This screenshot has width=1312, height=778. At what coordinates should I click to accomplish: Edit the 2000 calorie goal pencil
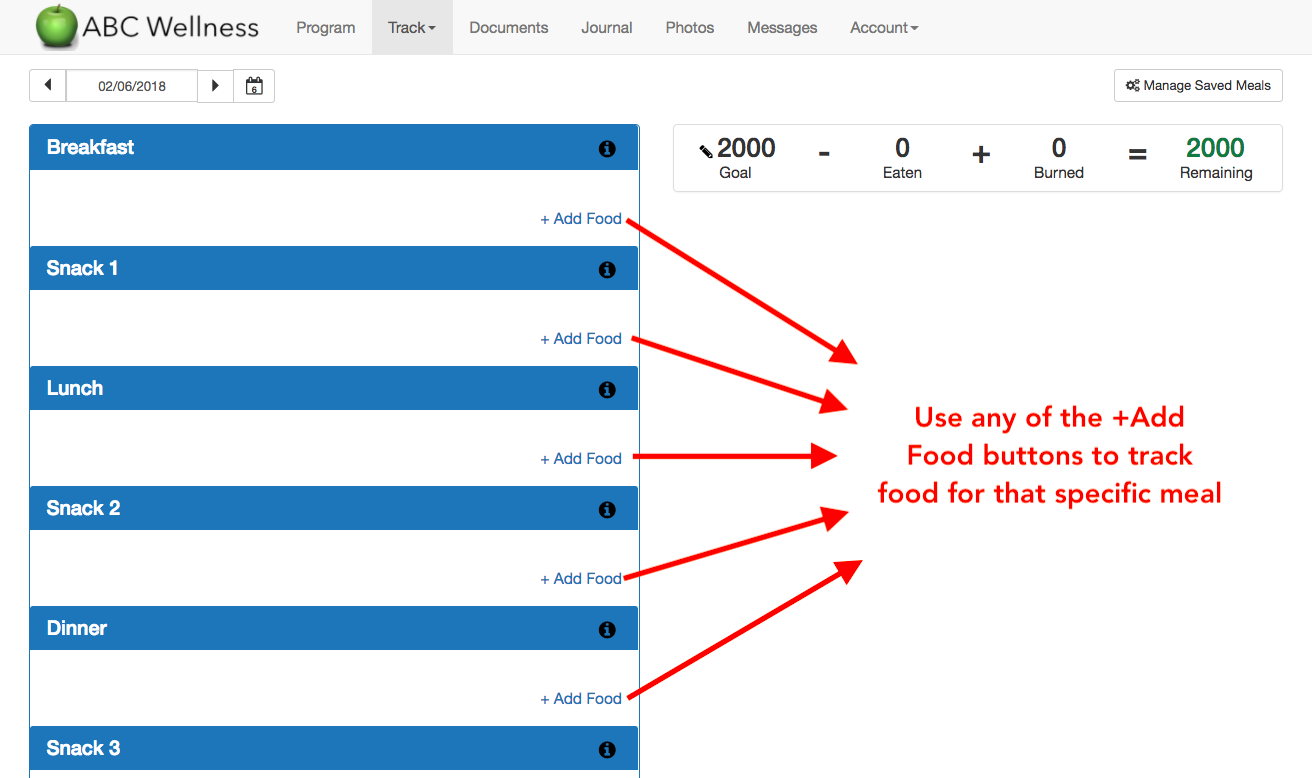pyautogui.click(x=706, y=151)
